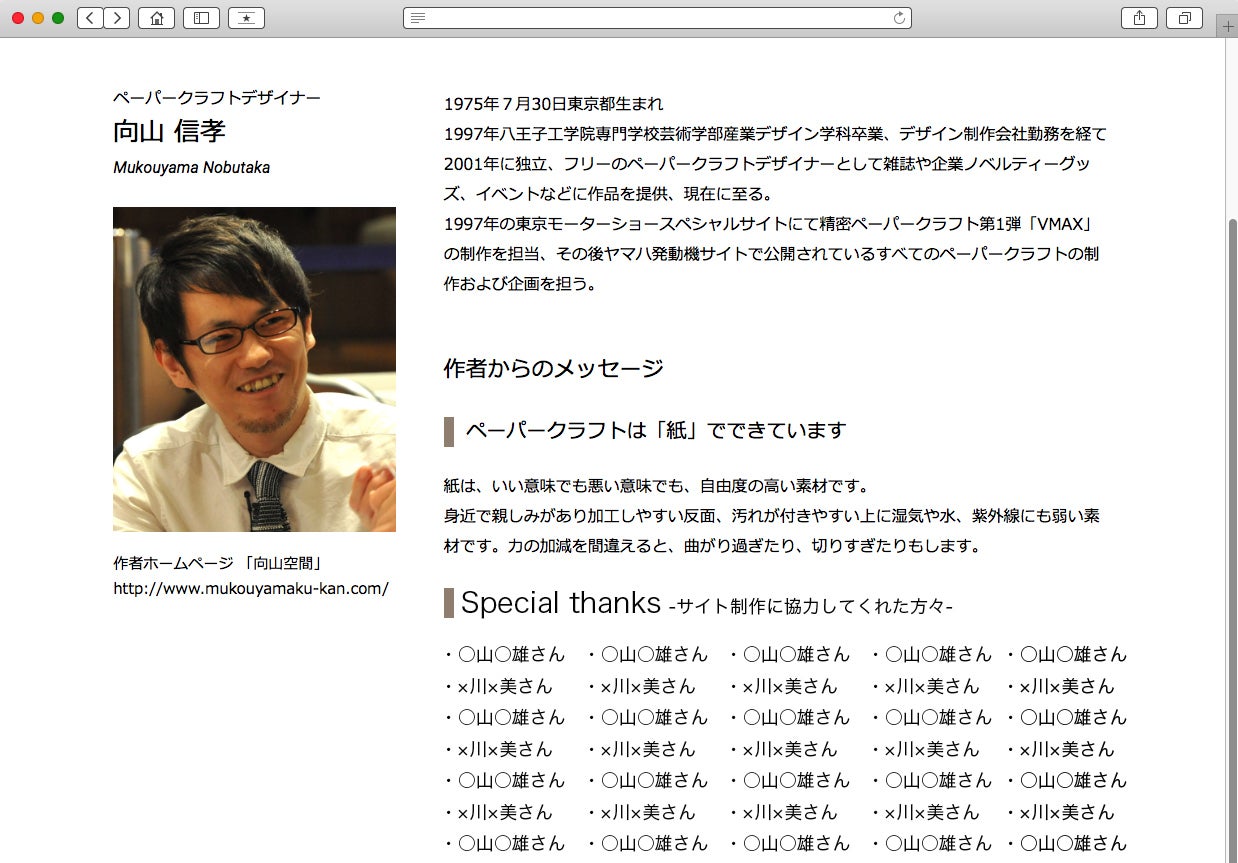Close the Safari window
Viewport: 1238px width, 863px height.
tap(18, 18)
